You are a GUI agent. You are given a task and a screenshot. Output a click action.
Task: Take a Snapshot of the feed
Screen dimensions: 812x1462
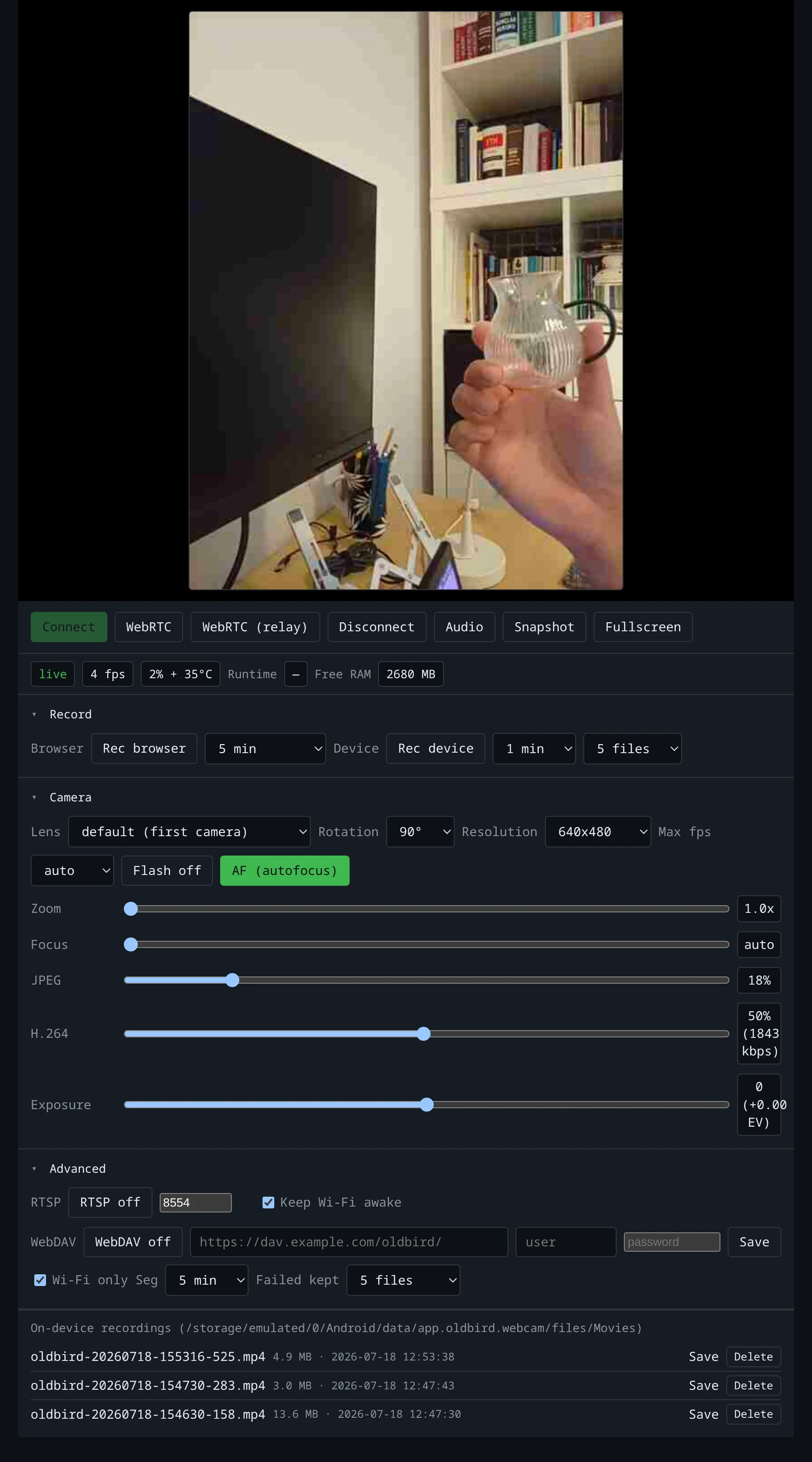click(x=544, y=627)
